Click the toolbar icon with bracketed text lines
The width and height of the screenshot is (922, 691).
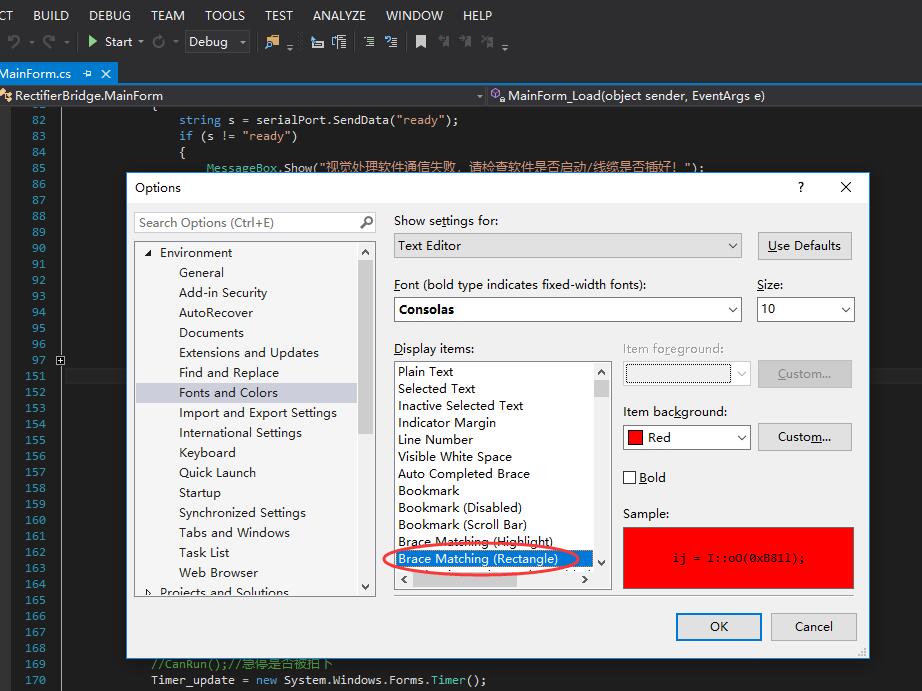coord(339,42)
